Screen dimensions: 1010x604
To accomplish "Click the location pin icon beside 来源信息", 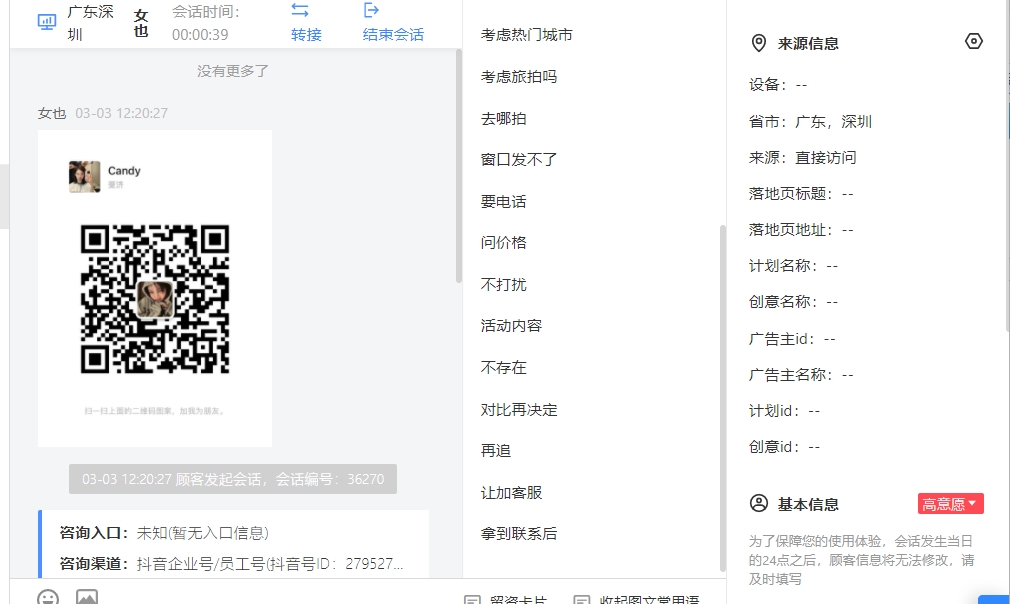I will pyautogui.click(x=759, y=43).
